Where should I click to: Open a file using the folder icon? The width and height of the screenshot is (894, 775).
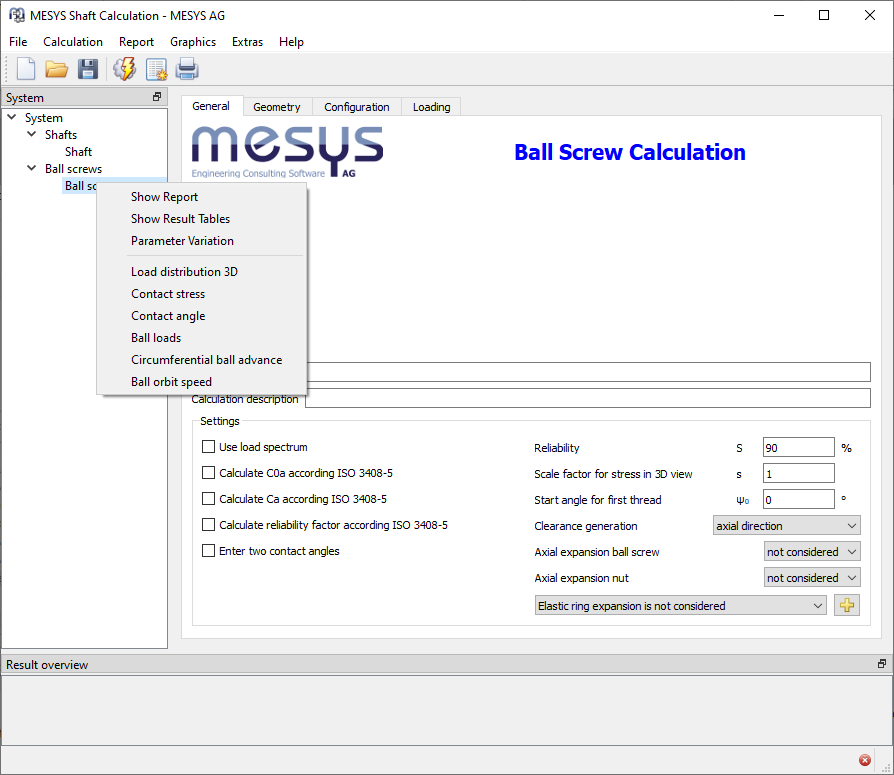(56, 69)
